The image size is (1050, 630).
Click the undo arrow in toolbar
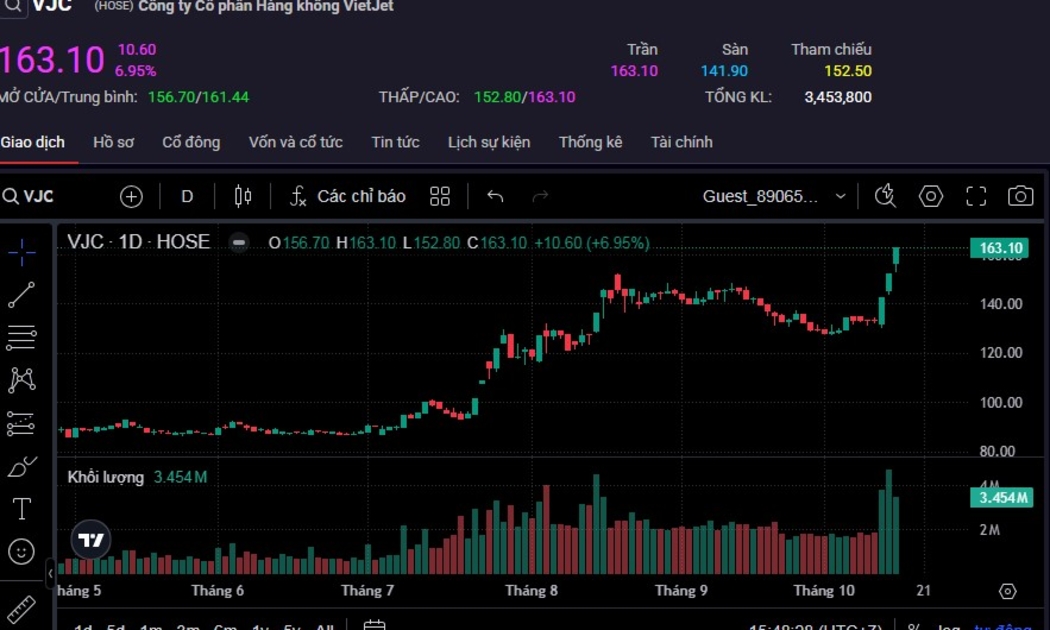click(x=495, y=196)
